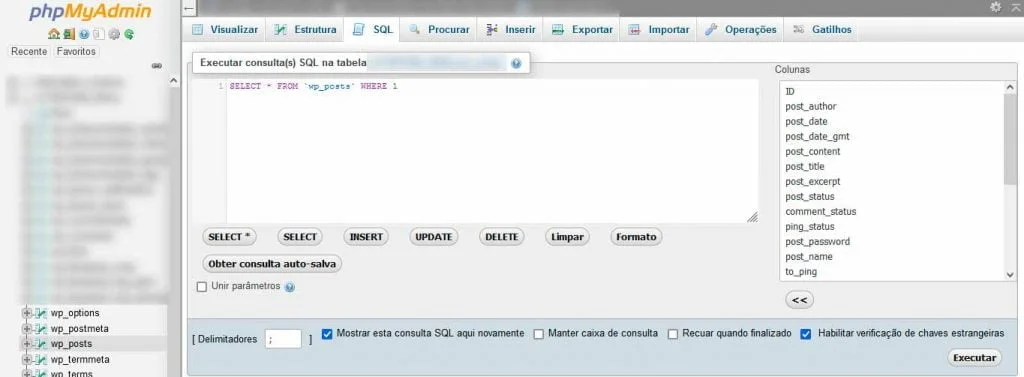This screenshot has width=1024, height=377.
Task: Expand the wp_options tree node
Action: pos(27,313)
